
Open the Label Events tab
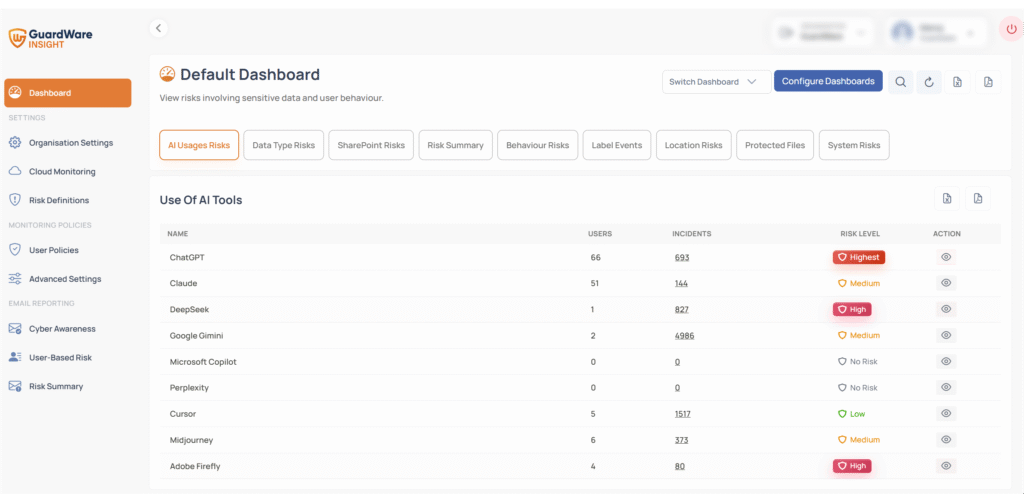tap(616, 145)
